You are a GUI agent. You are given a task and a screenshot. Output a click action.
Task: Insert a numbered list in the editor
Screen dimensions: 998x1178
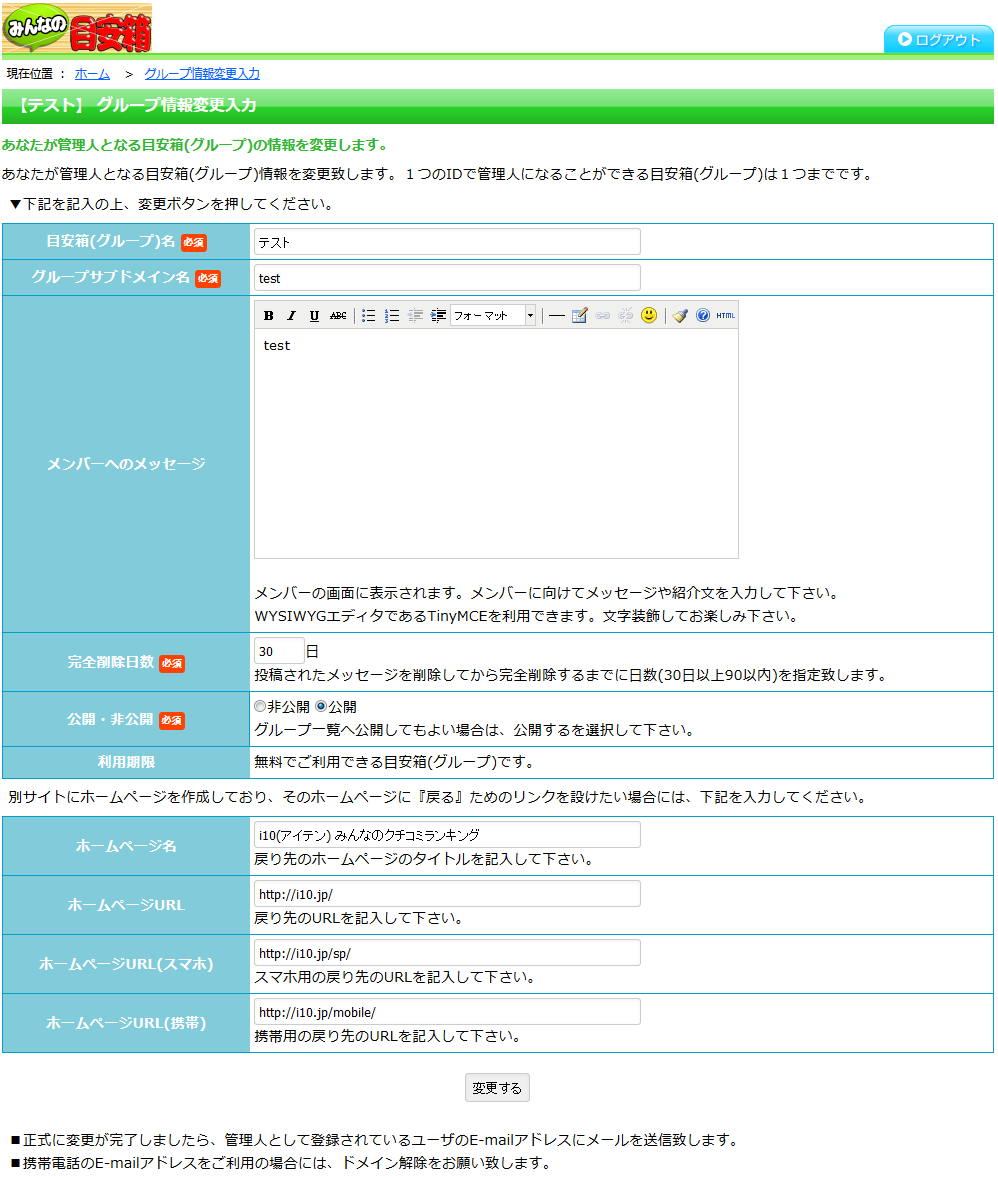390,315
